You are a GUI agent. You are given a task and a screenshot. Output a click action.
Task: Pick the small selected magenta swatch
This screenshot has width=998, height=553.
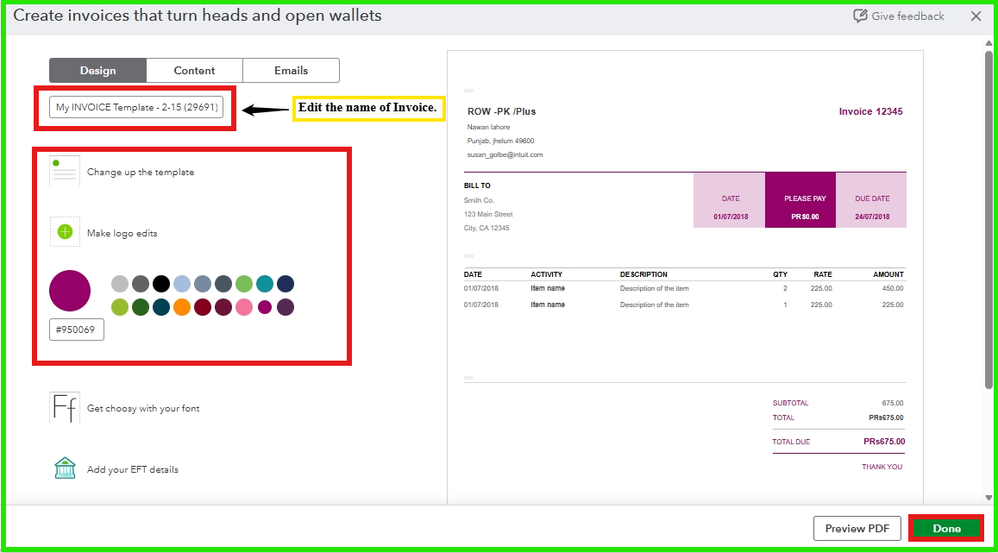[x=265, y=307]
